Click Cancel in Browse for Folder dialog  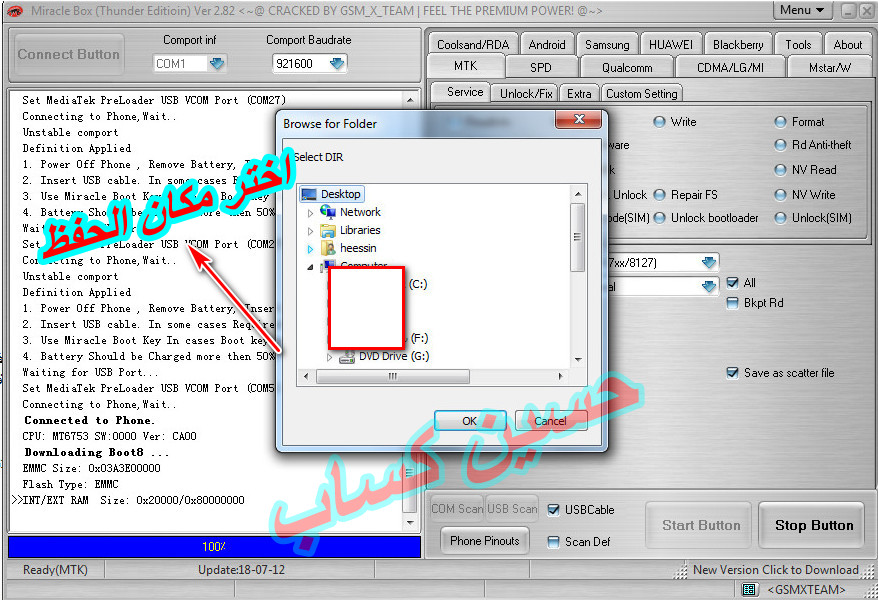(550, 421)
